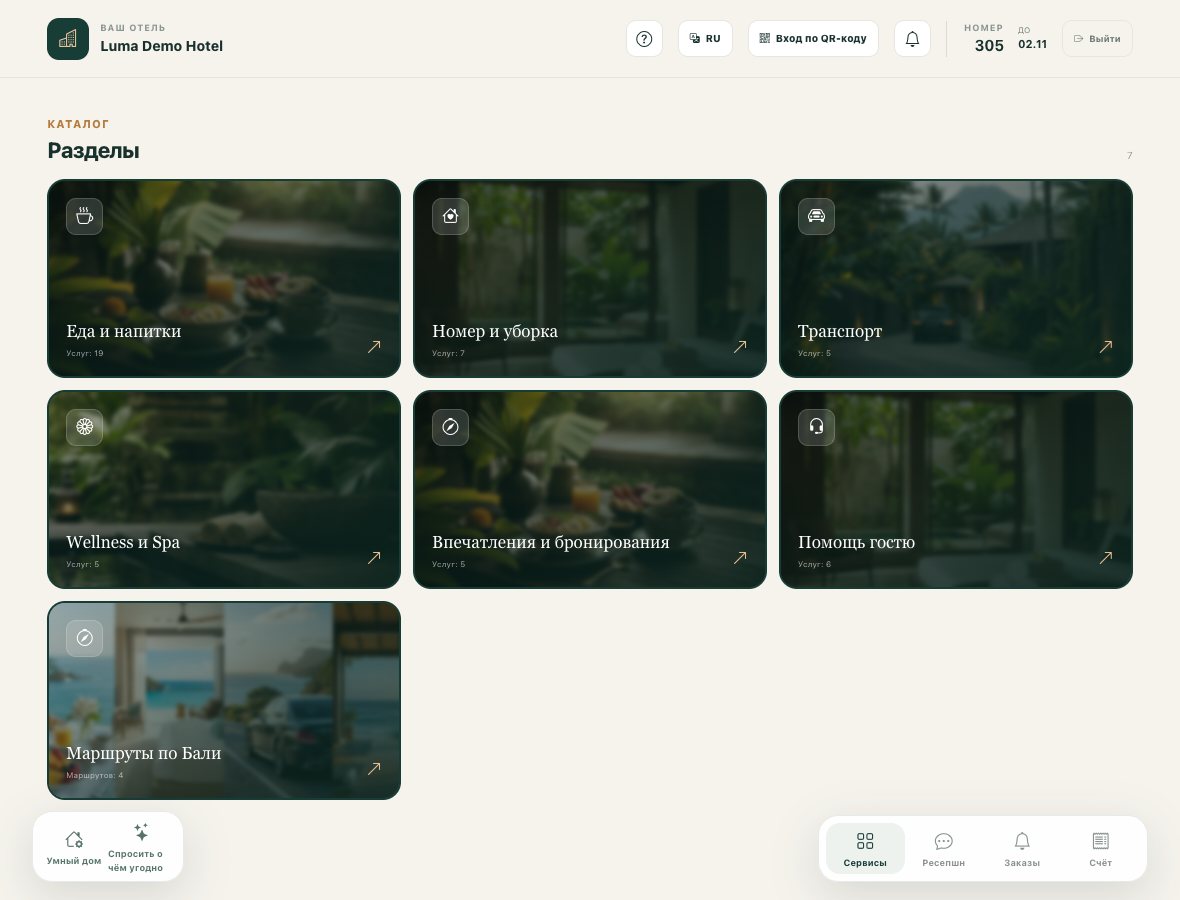The height and width of the screenshot is (900, 1180).
Task: Click the notification bell in header
Action: pos(912,38)
